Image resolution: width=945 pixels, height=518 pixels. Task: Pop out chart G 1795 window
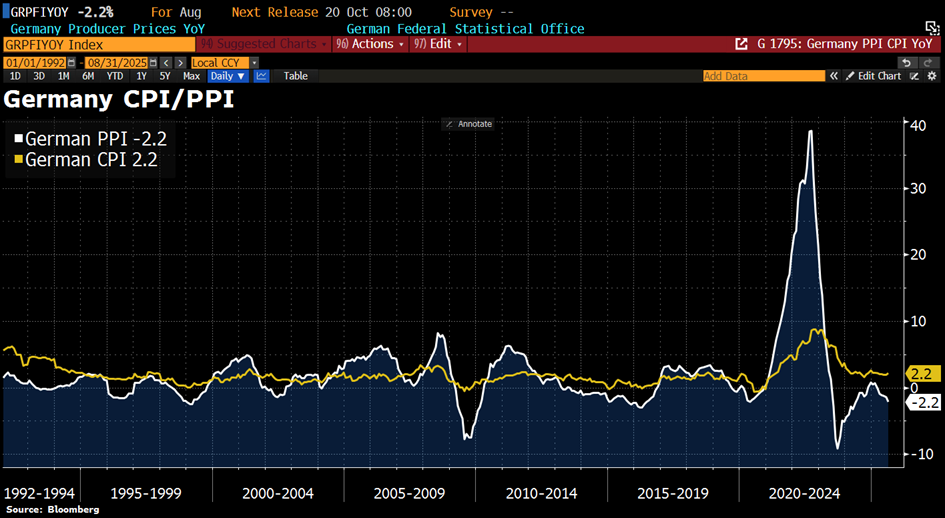[x=741, y=44]
